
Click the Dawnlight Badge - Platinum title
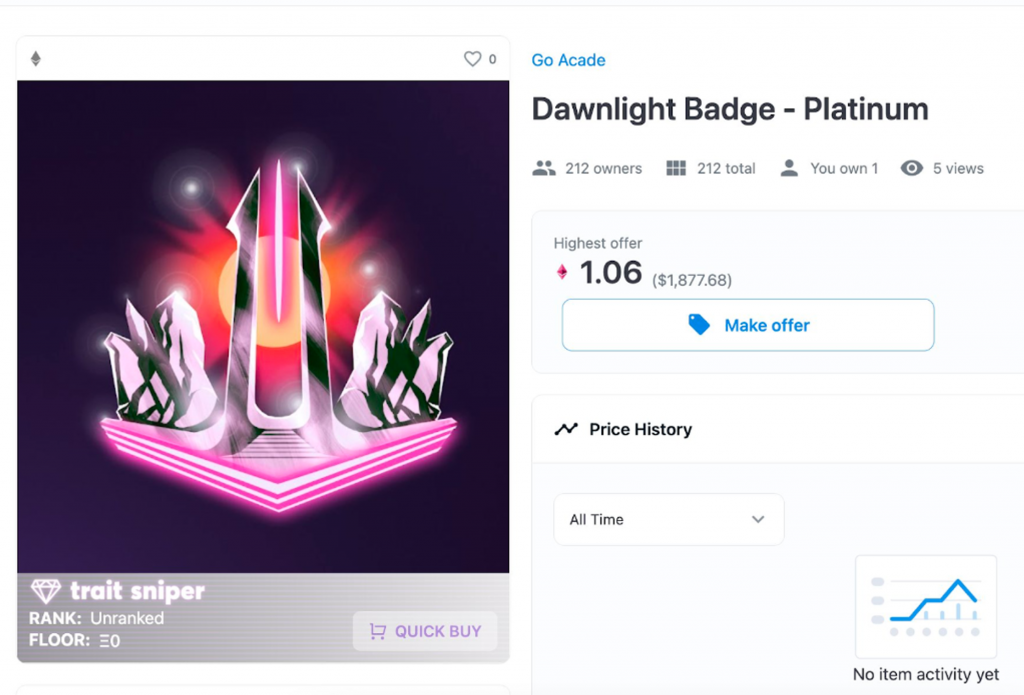pyautogui.click(x=729, y=109)
